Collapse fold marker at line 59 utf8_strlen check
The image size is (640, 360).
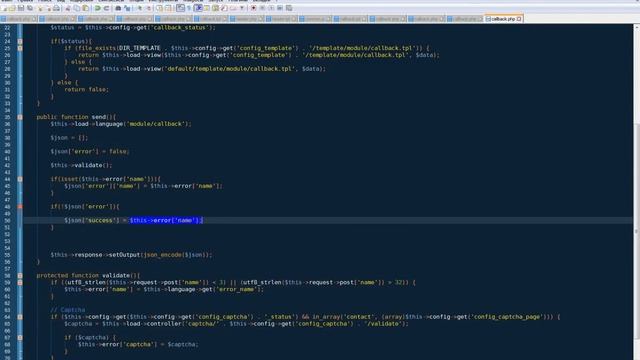tap(20, 282)
